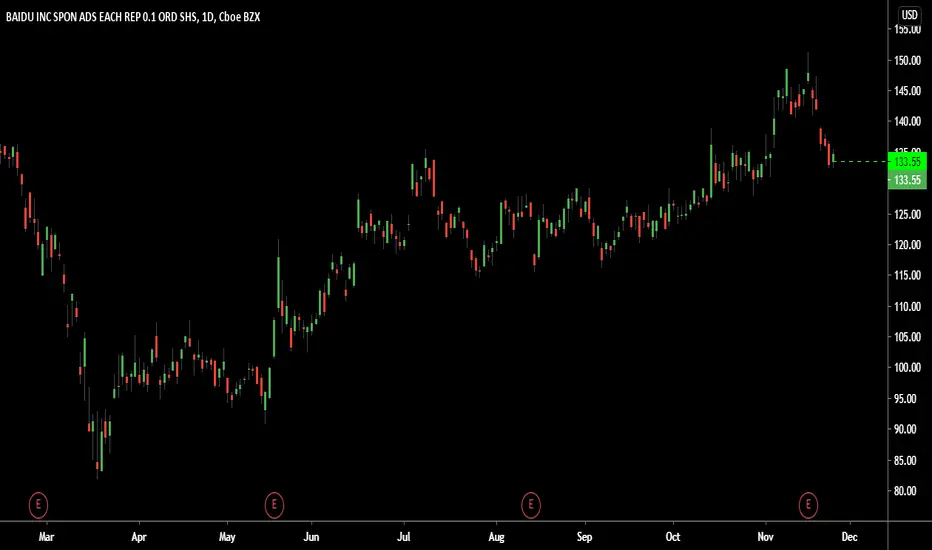The height and width of the screenshot is (550, 932).
Task: Open the earnings marker in mid-May
Action: (x=274, y=505)
